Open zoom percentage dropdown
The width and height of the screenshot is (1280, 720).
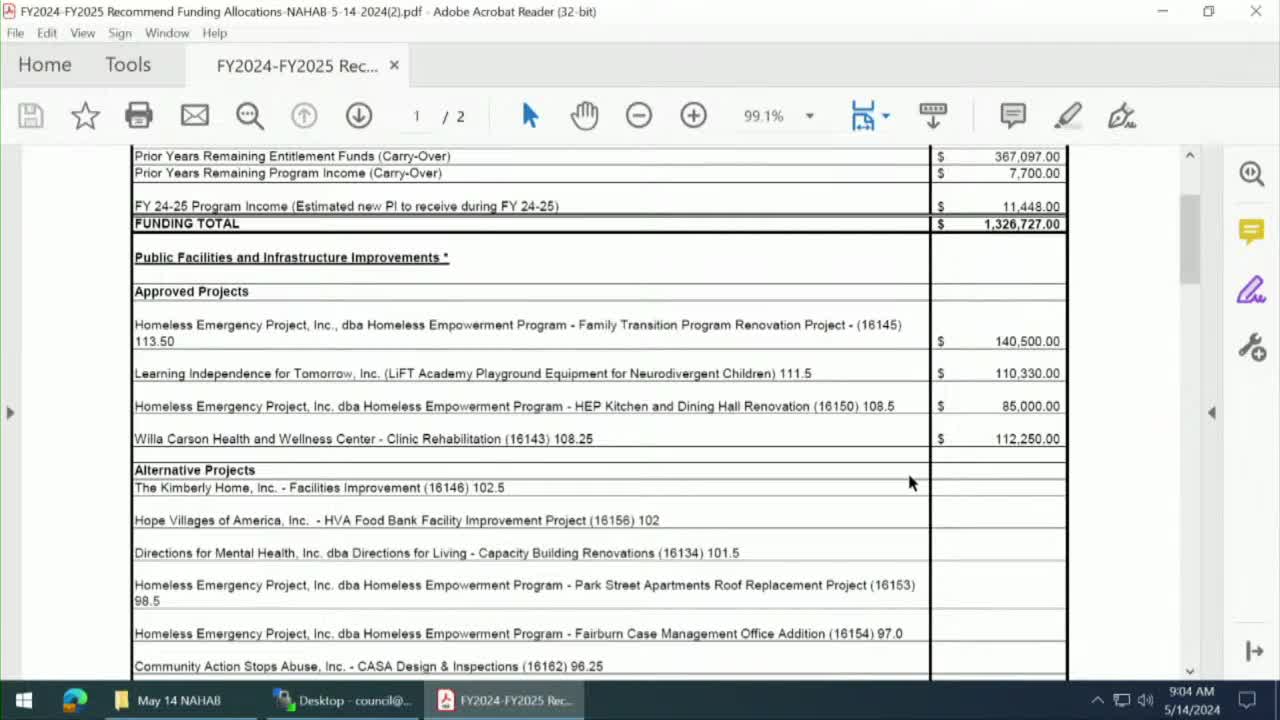(809, 116)
